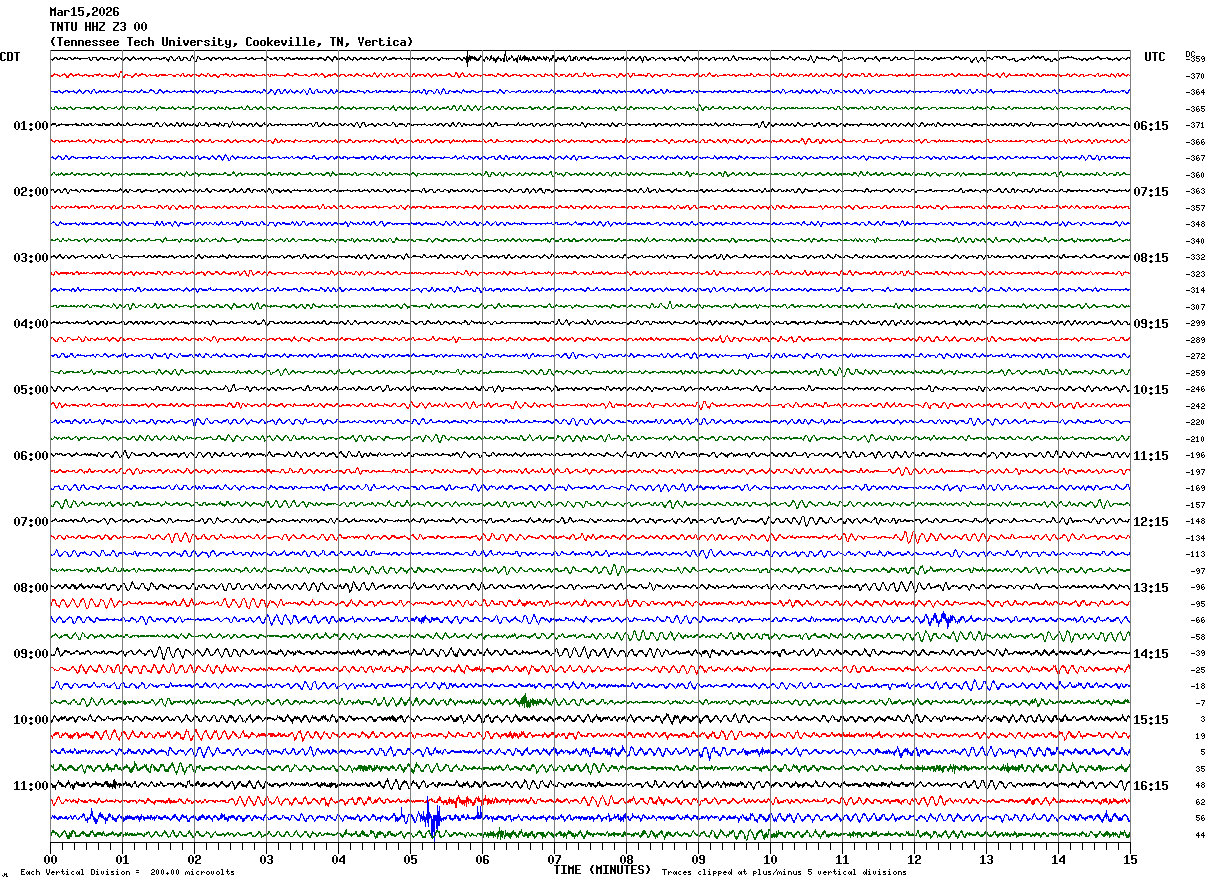Click the '01:00' CDT time label
Screen dimensions: 1210x886
tap(31, 126)
